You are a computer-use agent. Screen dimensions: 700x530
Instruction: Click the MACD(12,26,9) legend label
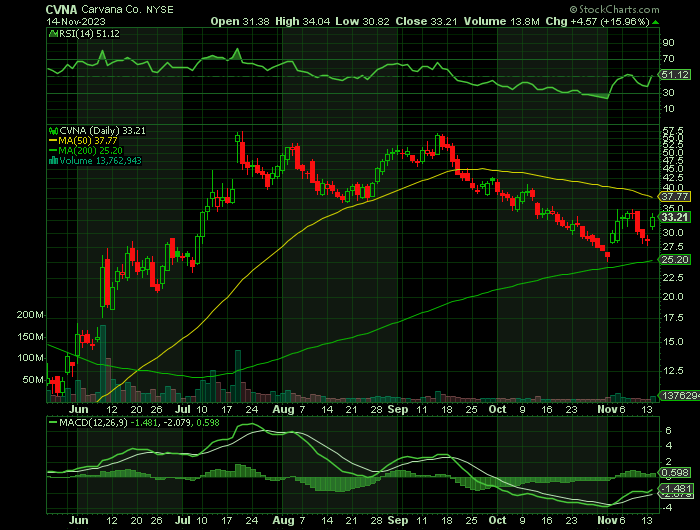pos(93,422)
